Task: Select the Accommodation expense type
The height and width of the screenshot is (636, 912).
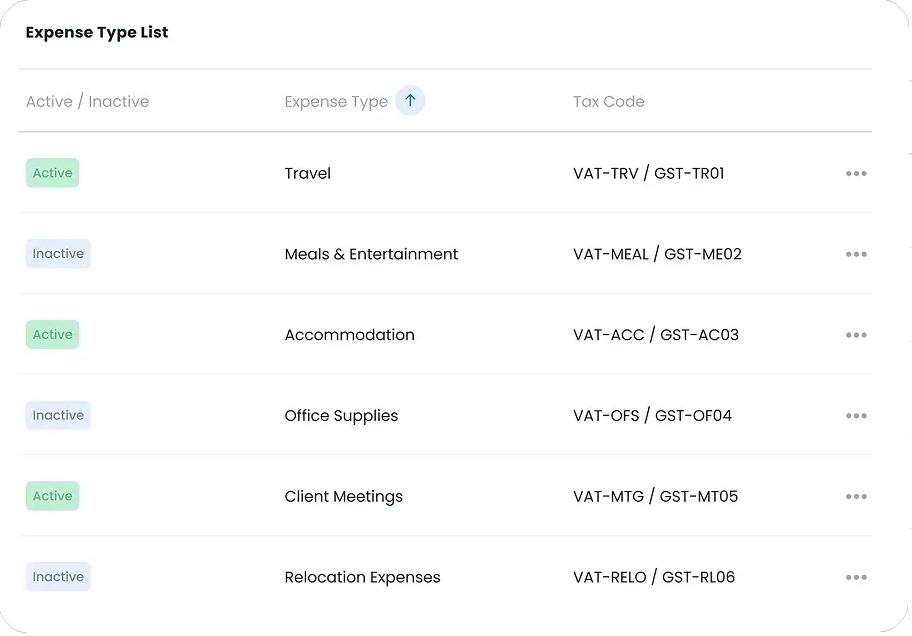Action: (350, 335)
